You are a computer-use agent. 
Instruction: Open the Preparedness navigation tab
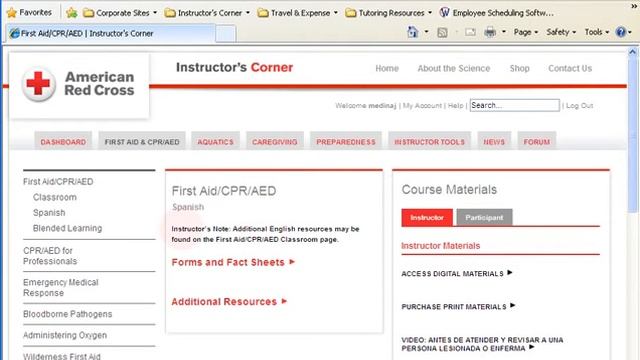coord(346,142)
